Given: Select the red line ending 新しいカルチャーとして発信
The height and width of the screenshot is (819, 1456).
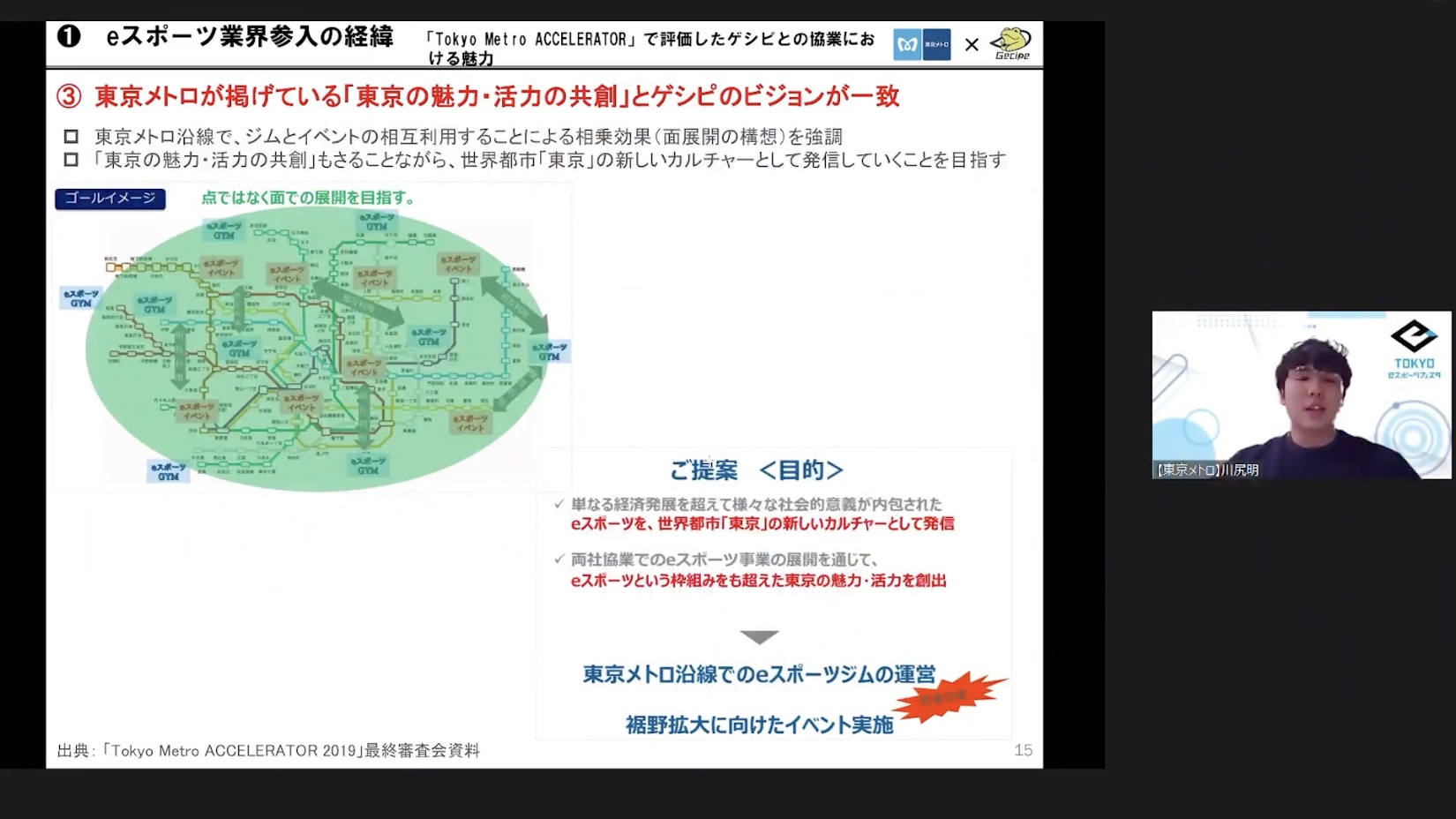Looking at the screenshot, I should 762,523.
